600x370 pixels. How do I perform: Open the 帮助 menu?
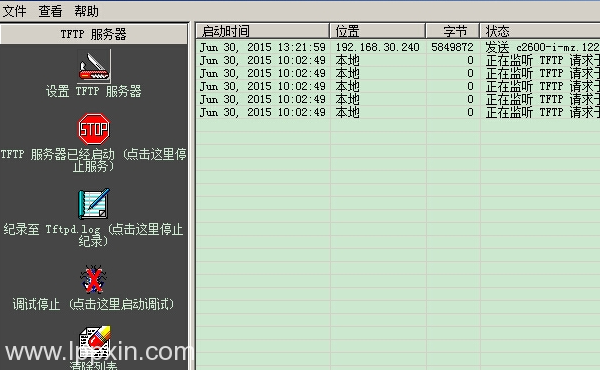coord(86,11)
